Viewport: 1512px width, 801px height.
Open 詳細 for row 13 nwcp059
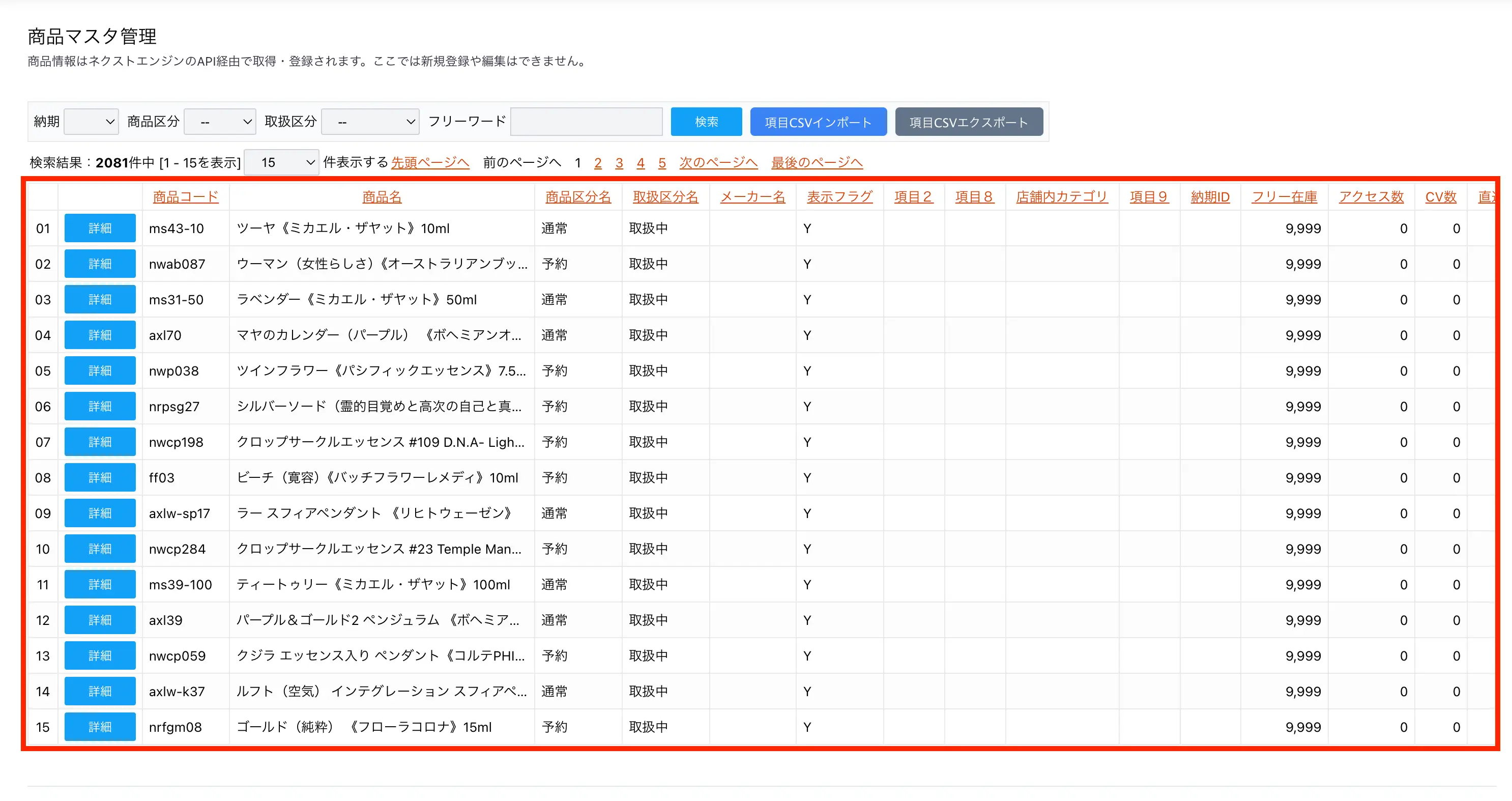coord(100,655)
